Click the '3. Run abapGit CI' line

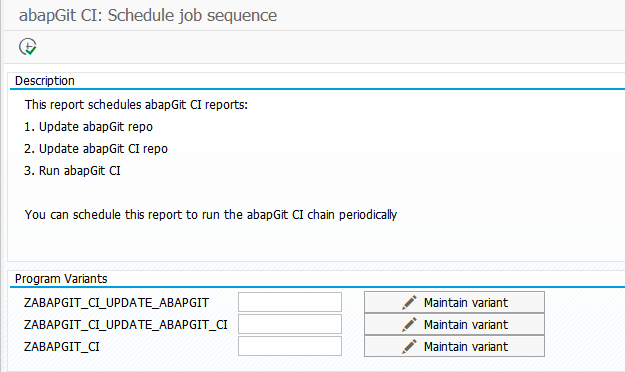click(x=72, y=171)
